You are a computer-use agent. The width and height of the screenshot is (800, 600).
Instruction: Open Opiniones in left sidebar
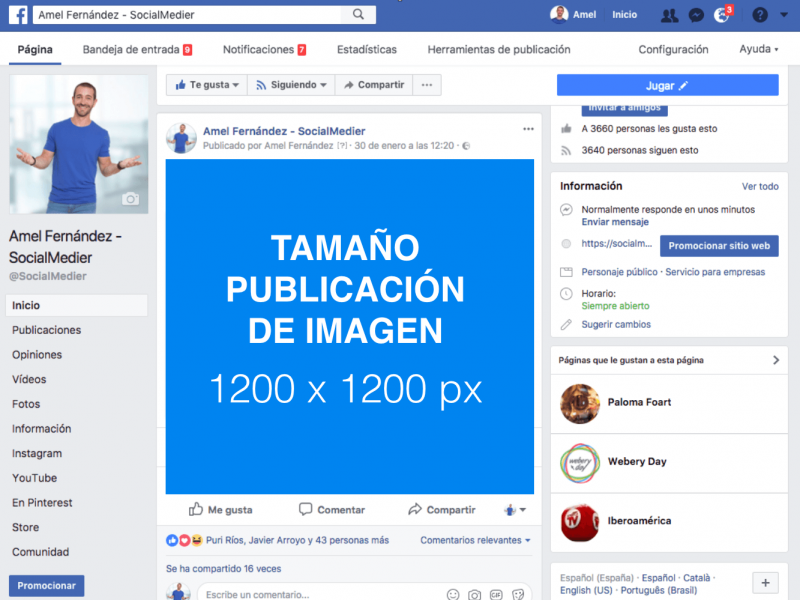pyautogui.click(x=37, y=355)
